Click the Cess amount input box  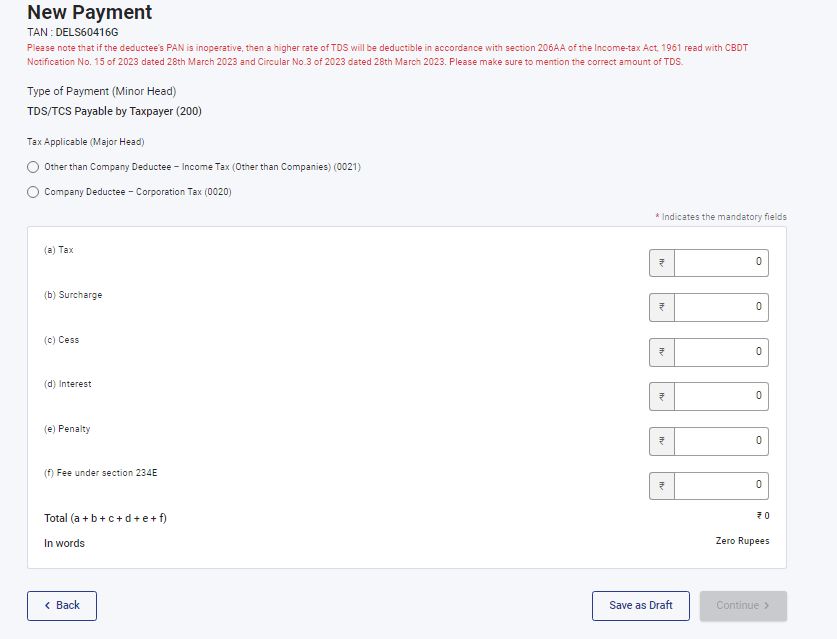pyautogui.click(x=720, y=352)
